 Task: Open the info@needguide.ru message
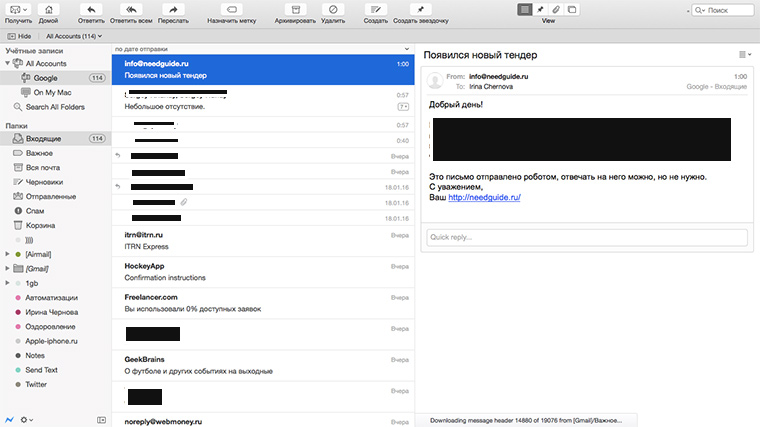tap(263, 69)
